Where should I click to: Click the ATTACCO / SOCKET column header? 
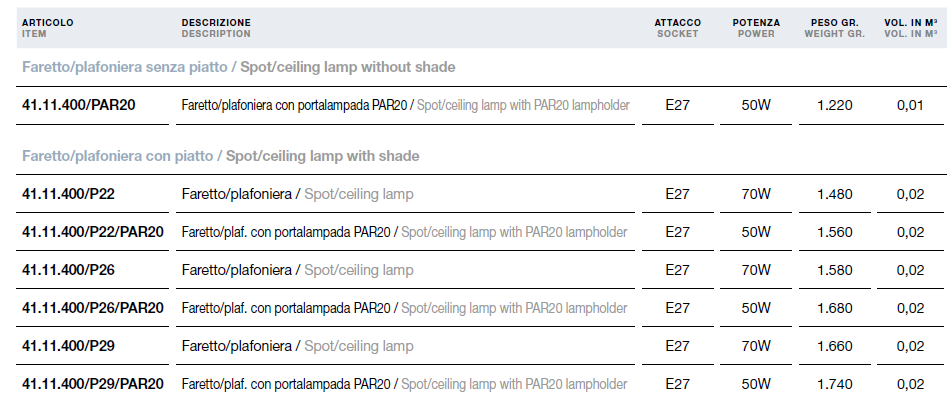(678, 28)
